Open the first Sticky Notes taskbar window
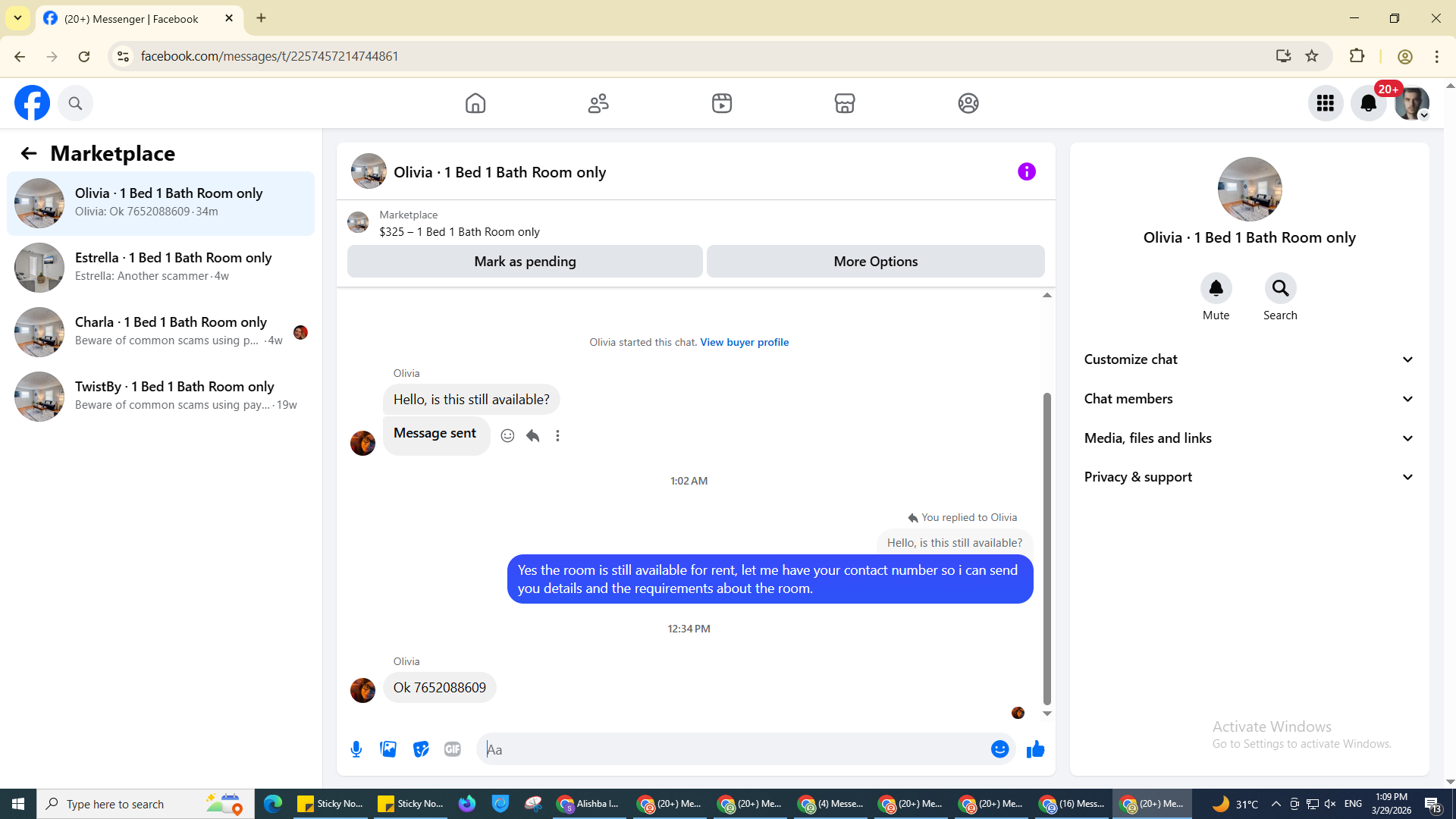 (330, 804)
